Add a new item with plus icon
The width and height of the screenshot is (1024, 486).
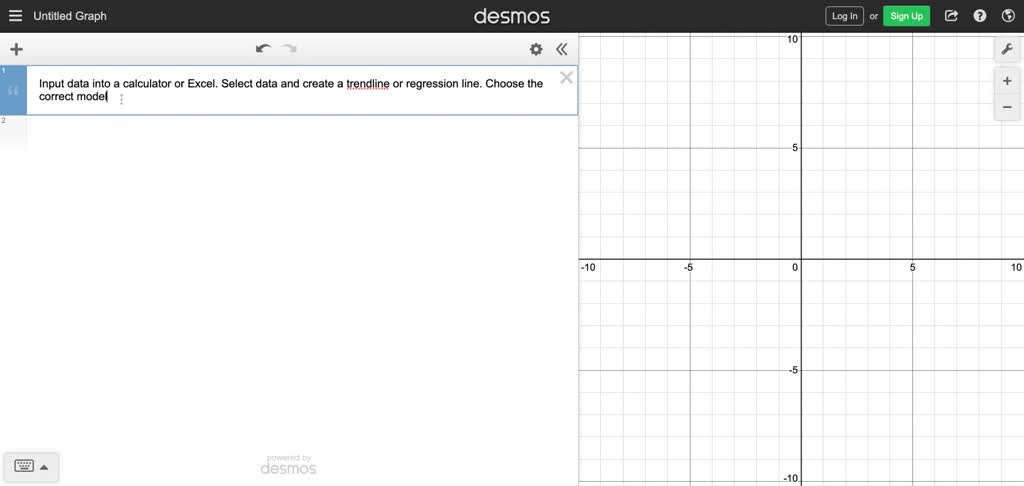[16, 49]
